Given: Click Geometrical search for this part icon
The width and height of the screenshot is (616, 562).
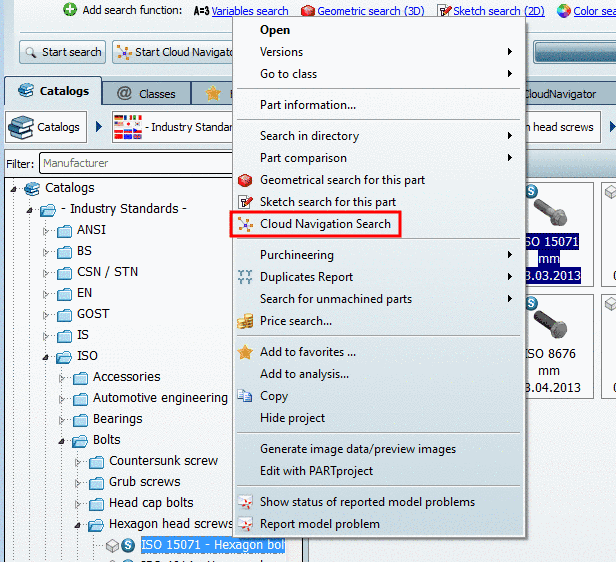Looking at the screenshot, I should 245,180.
